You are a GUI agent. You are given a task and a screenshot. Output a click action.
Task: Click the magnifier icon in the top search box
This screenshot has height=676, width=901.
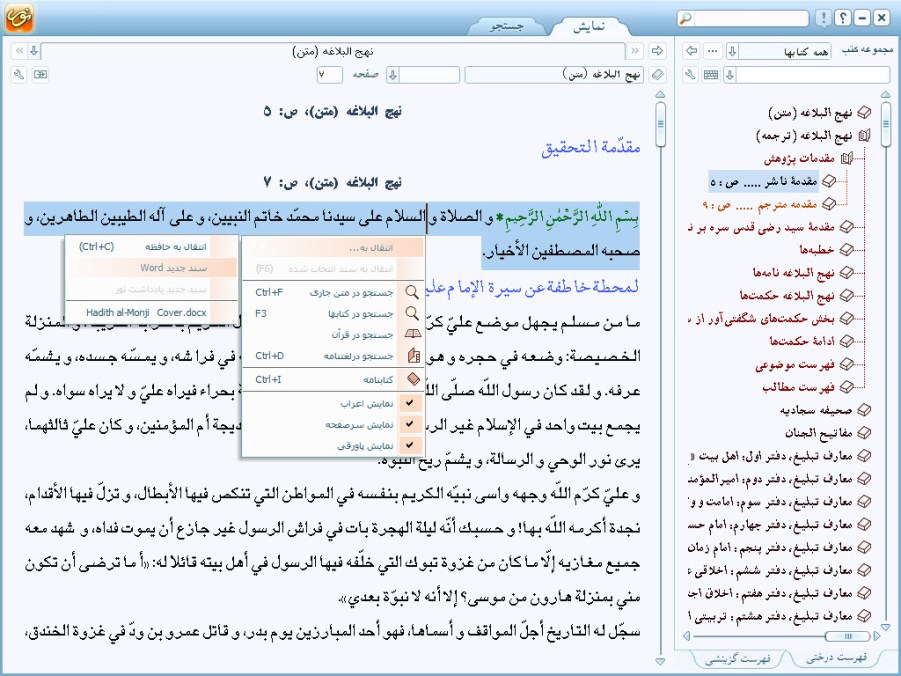(686, 18)
